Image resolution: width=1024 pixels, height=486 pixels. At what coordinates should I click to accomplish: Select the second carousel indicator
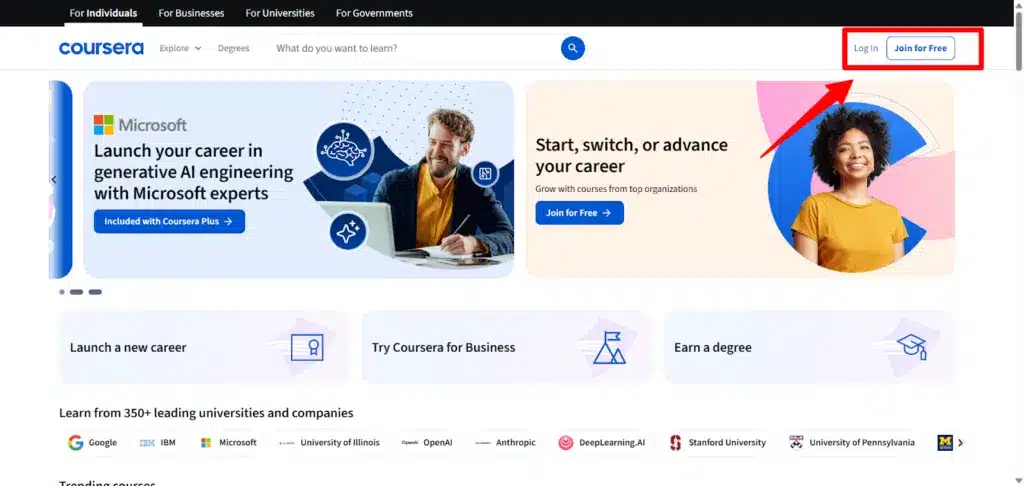76,292
